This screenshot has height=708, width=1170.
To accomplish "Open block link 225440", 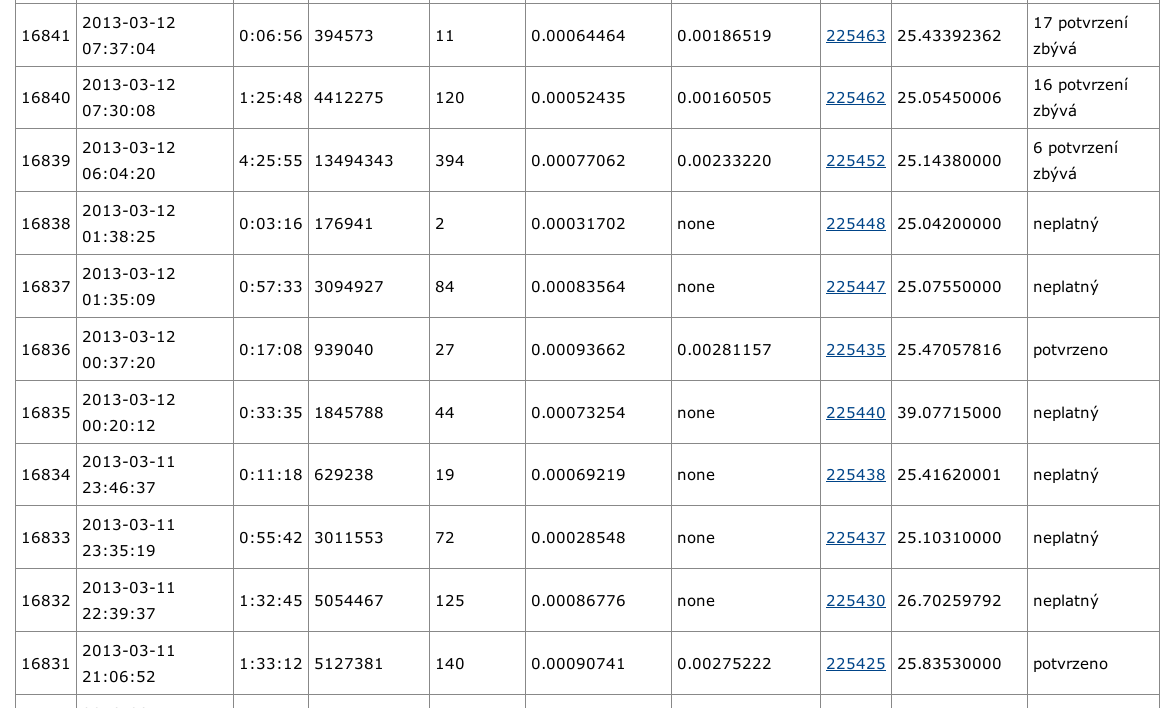I will (x=855, y=413).
